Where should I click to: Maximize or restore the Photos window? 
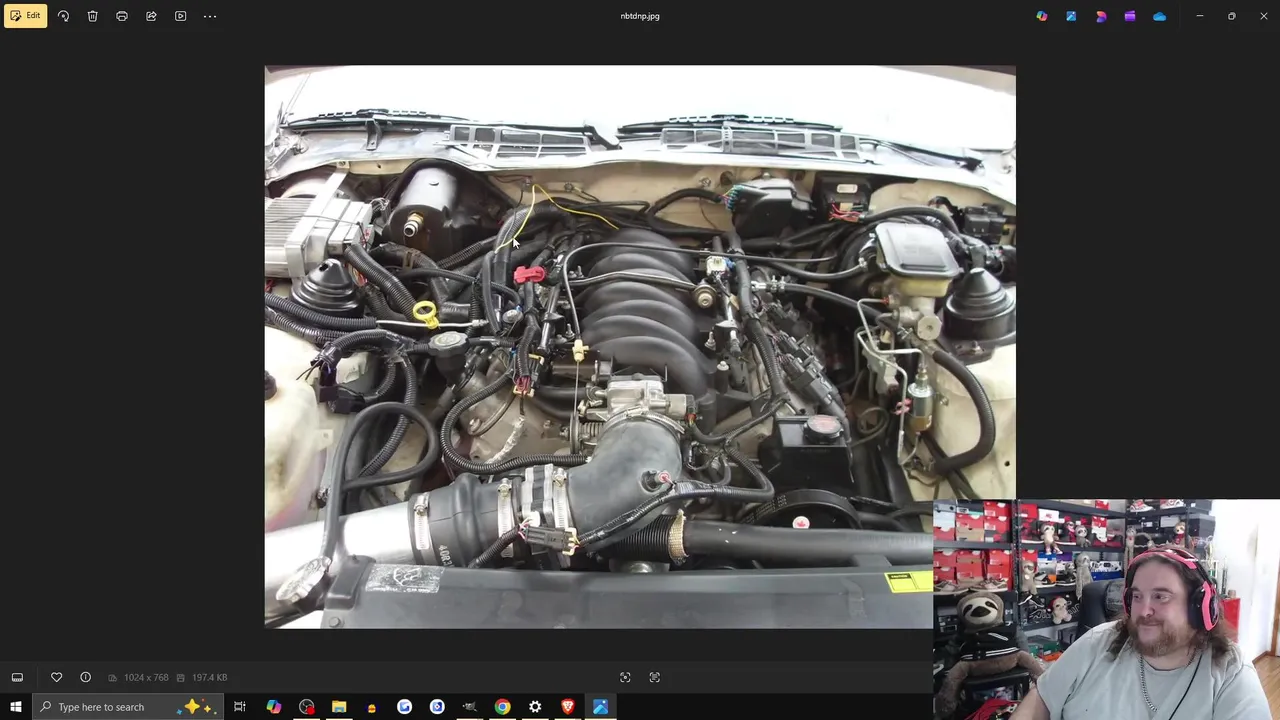coord(1232,16)
